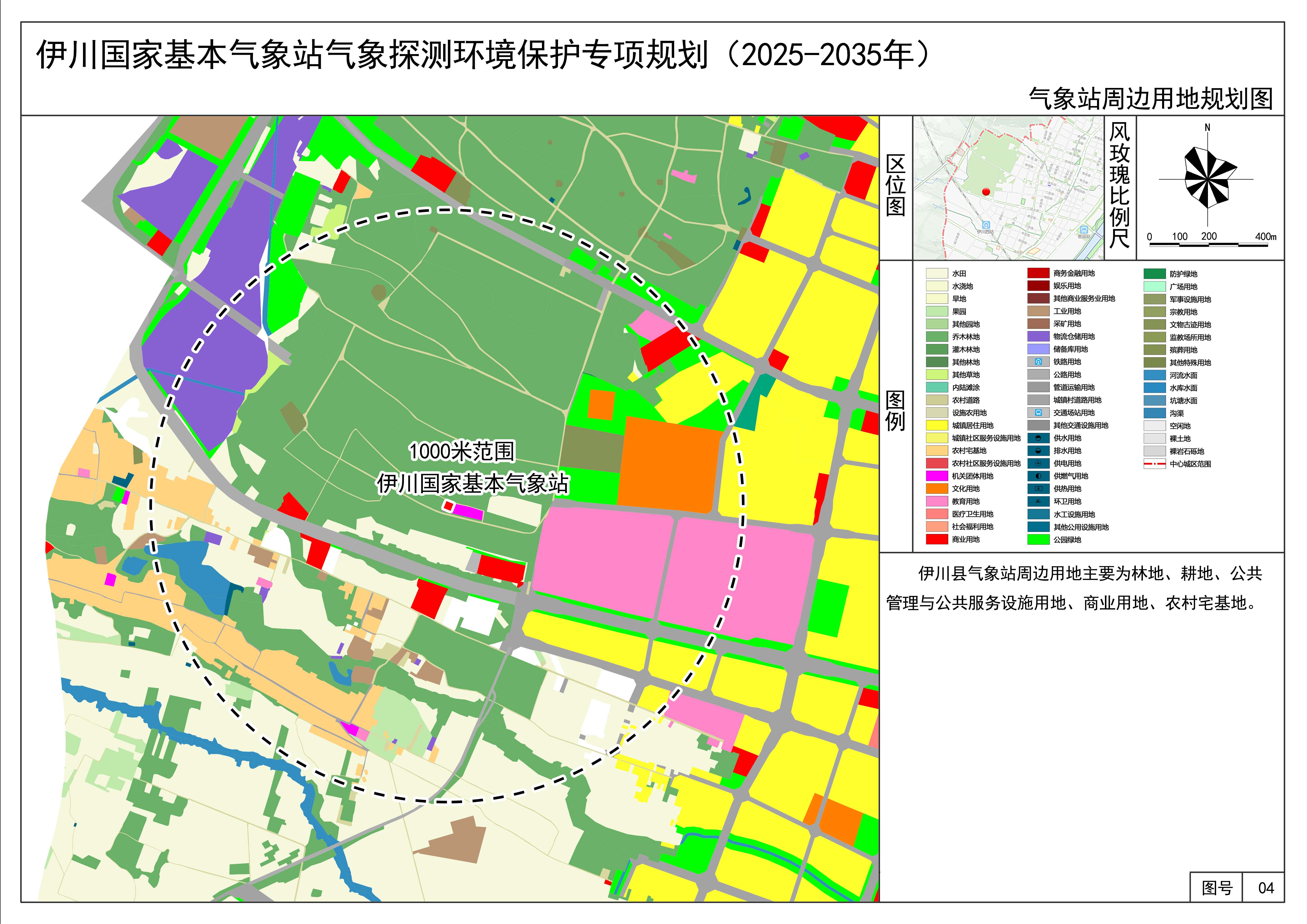The image size is (1307, 924).
Task: Click the 供热用地 legend icon
Action: (x=1038, y=489)
